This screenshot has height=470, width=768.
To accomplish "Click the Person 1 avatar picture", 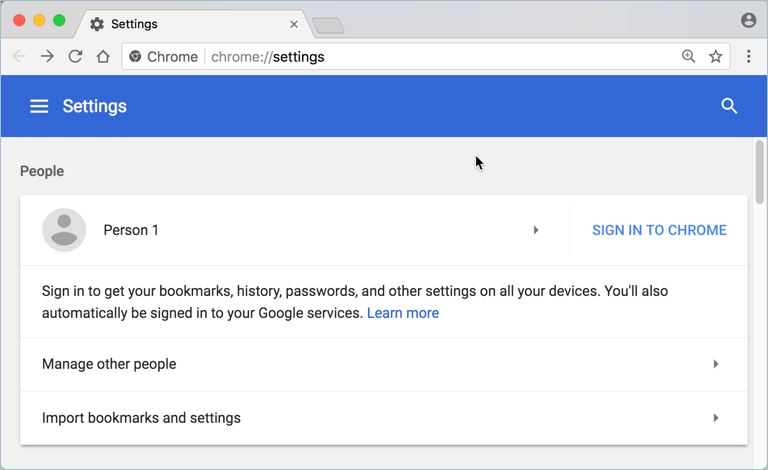I will (64, 230).
